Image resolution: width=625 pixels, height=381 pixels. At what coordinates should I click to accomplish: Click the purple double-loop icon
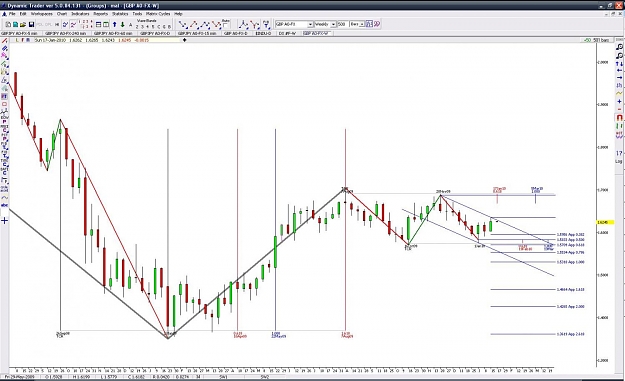[377, 24]
